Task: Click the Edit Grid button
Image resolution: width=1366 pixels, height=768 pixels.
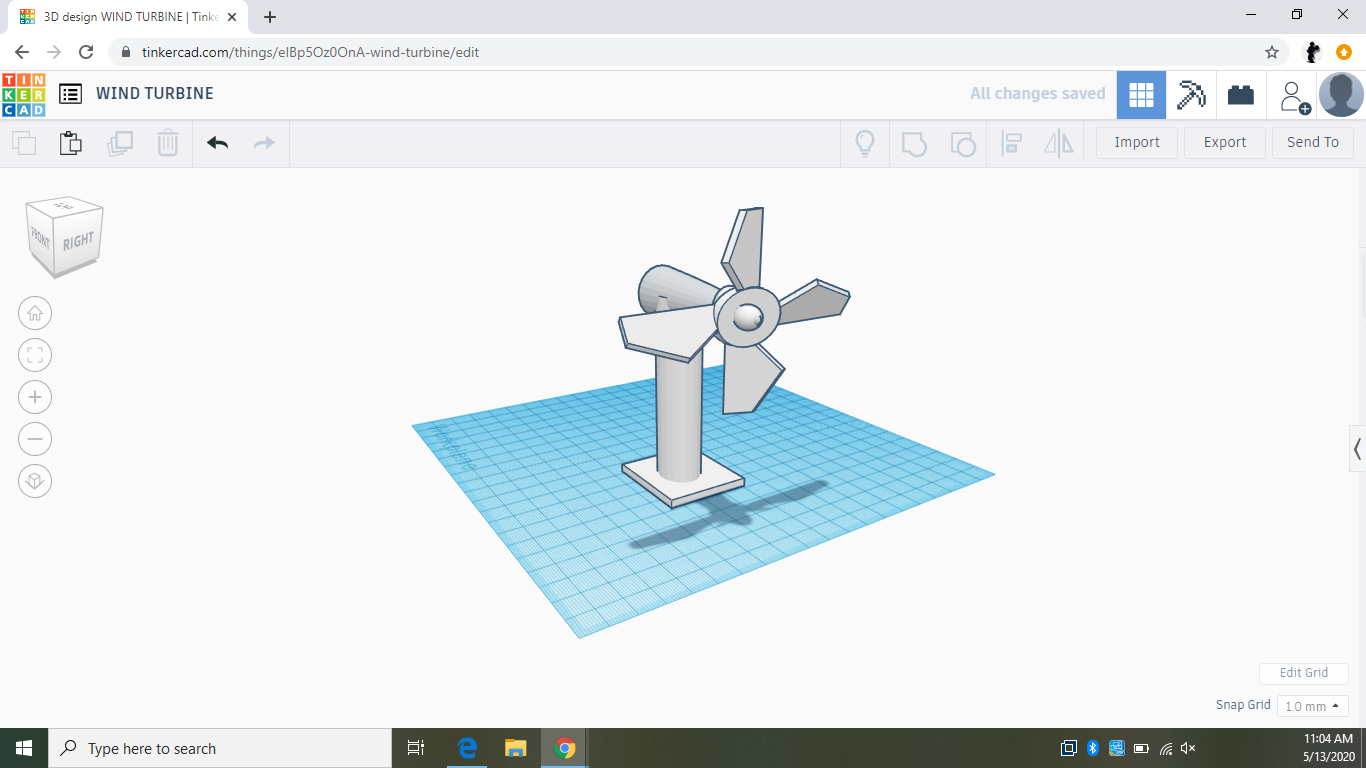Action: 1303,673
